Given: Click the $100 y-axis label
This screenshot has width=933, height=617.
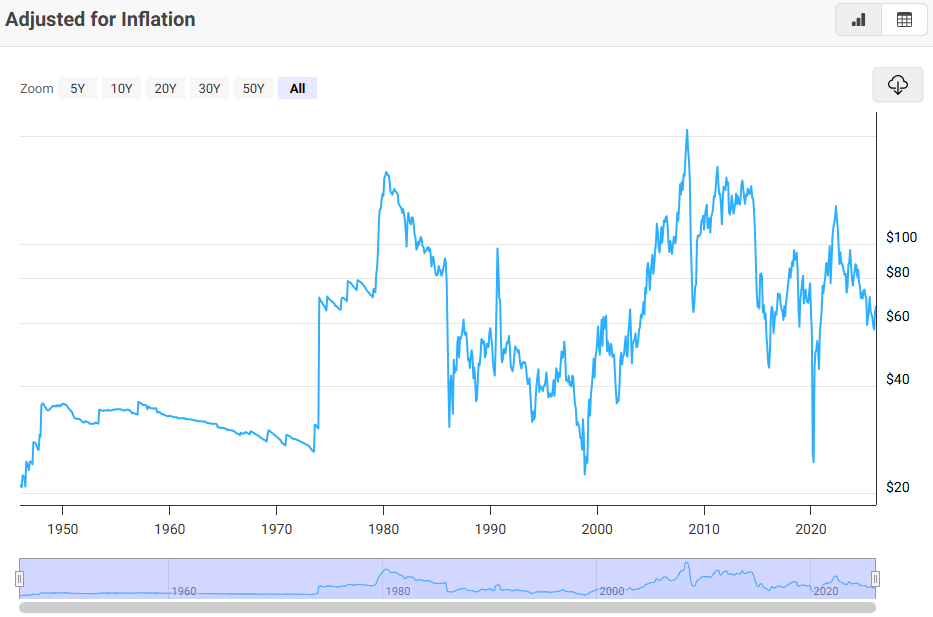Looking at the screenshot, I should click(x=901, y=237).
